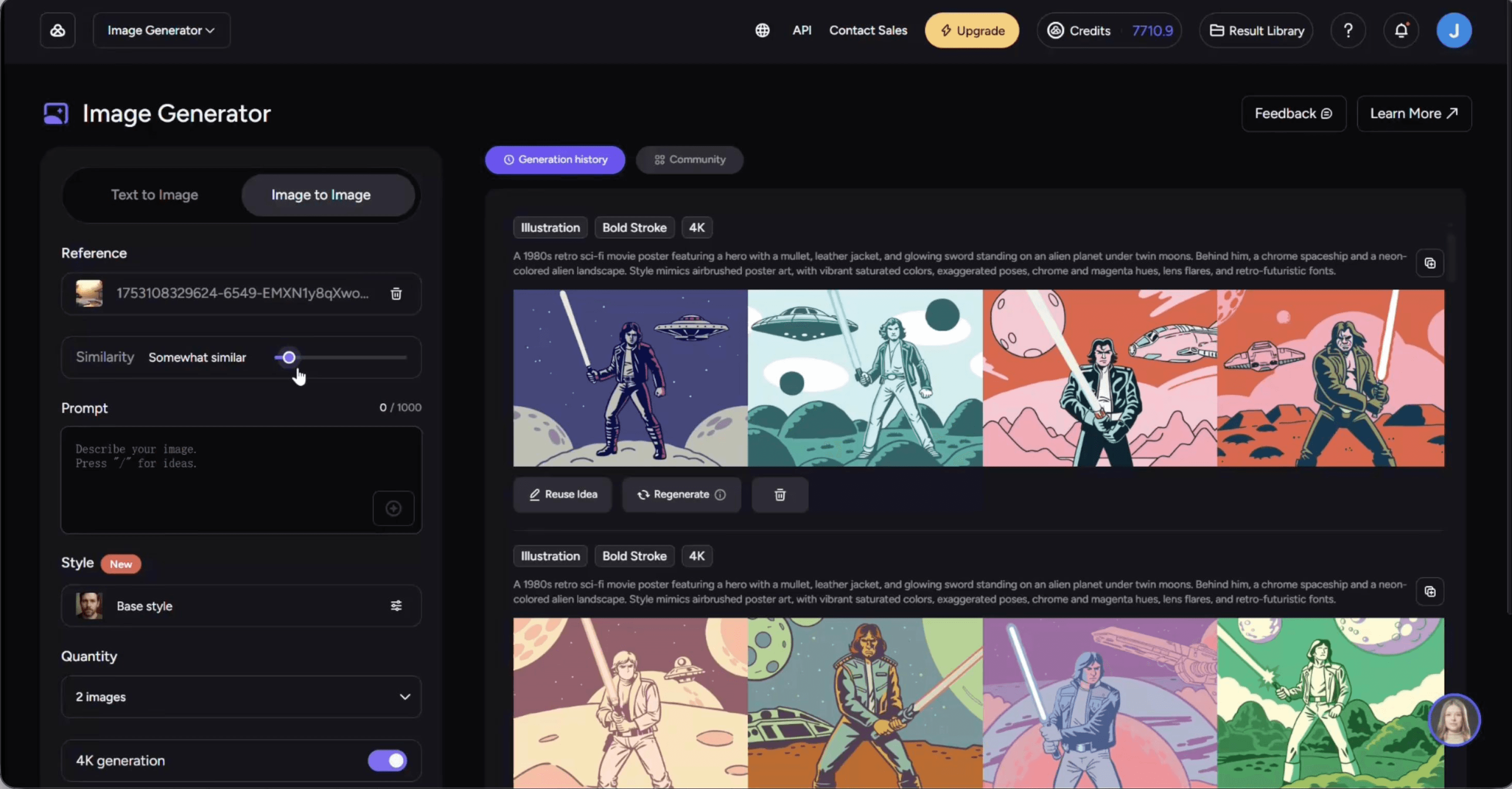The image size is (1512, 789).
Task: Open Base style settings sliders icon
Action: click(x=396, y=606)
